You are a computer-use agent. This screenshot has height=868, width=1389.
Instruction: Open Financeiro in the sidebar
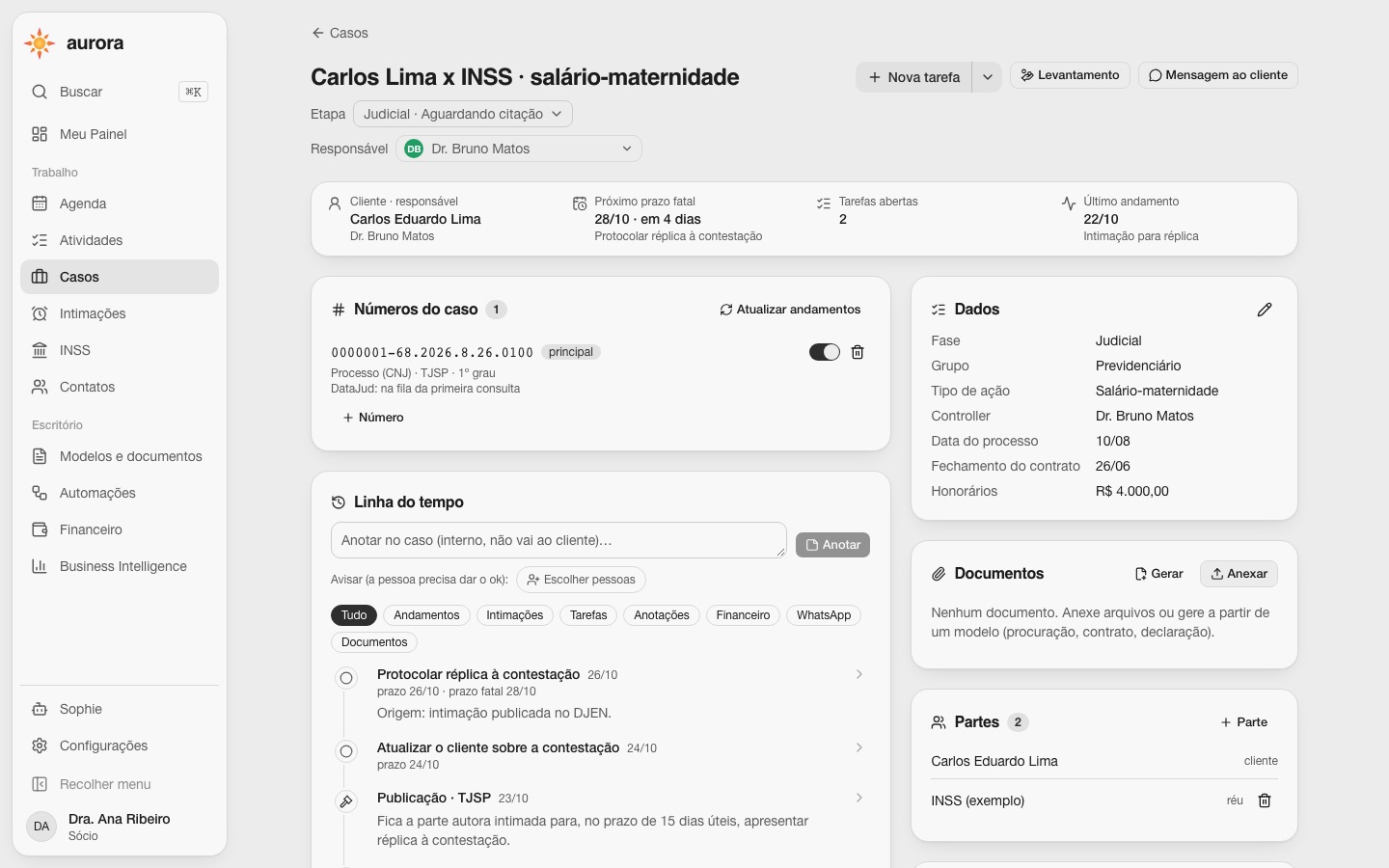tap(120, 529)
